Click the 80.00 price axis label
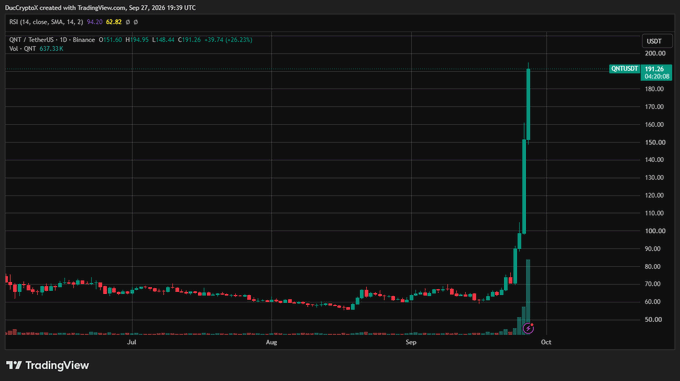 [x=653, y=266]
